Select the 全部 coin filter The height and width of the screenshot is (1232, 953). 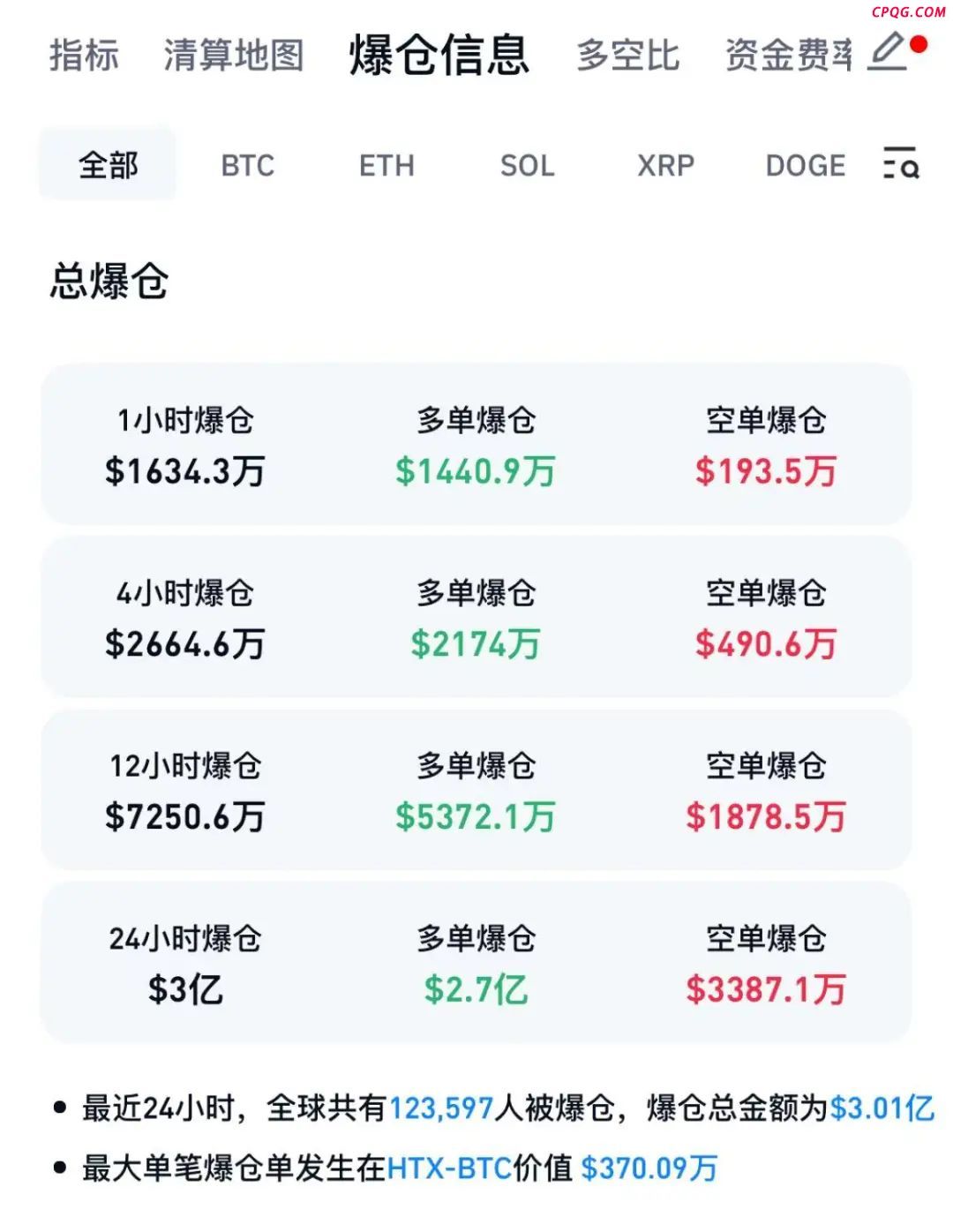[x=108, y=164]
